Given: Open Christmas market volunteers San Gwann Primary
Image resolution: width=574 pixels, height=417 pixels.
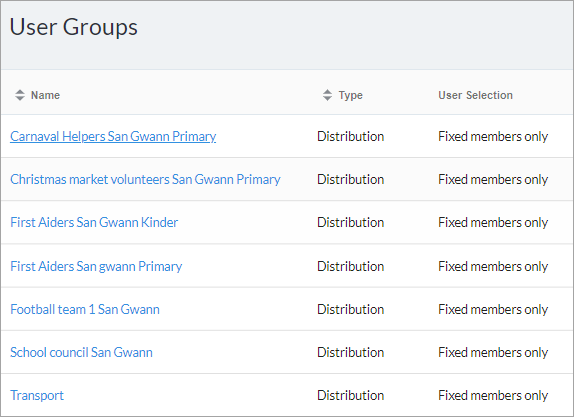Looking at the screenshot, I should pos(145,179).
